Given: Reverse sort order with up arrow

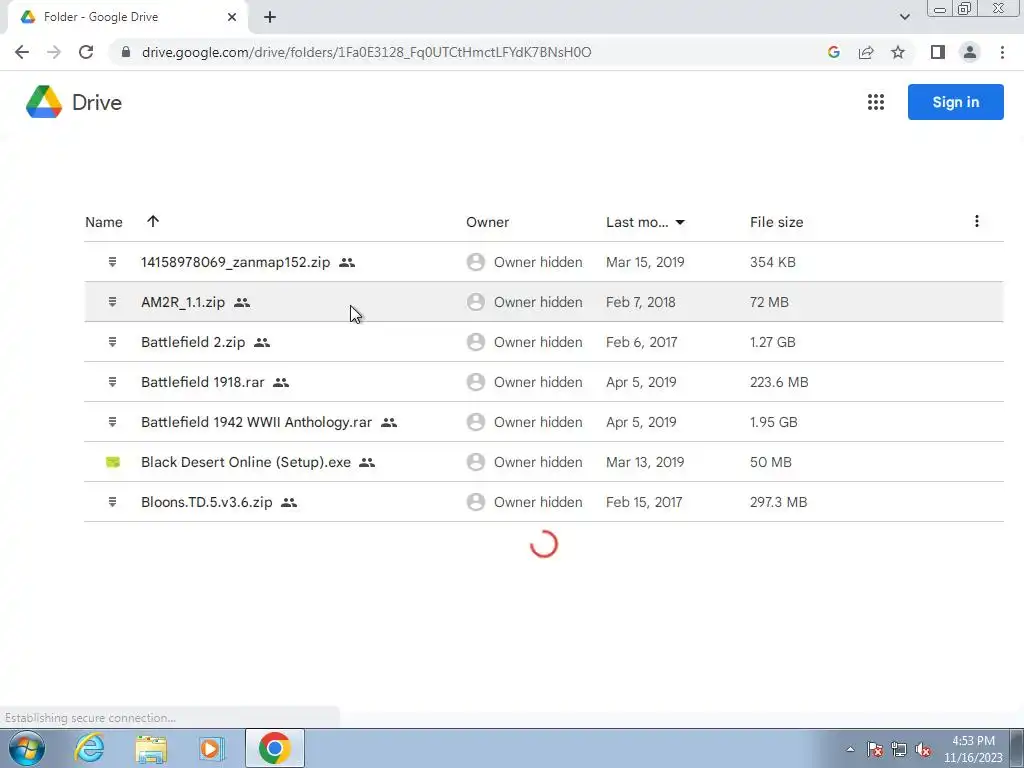Looking at the screenshot, I should 153,221.
